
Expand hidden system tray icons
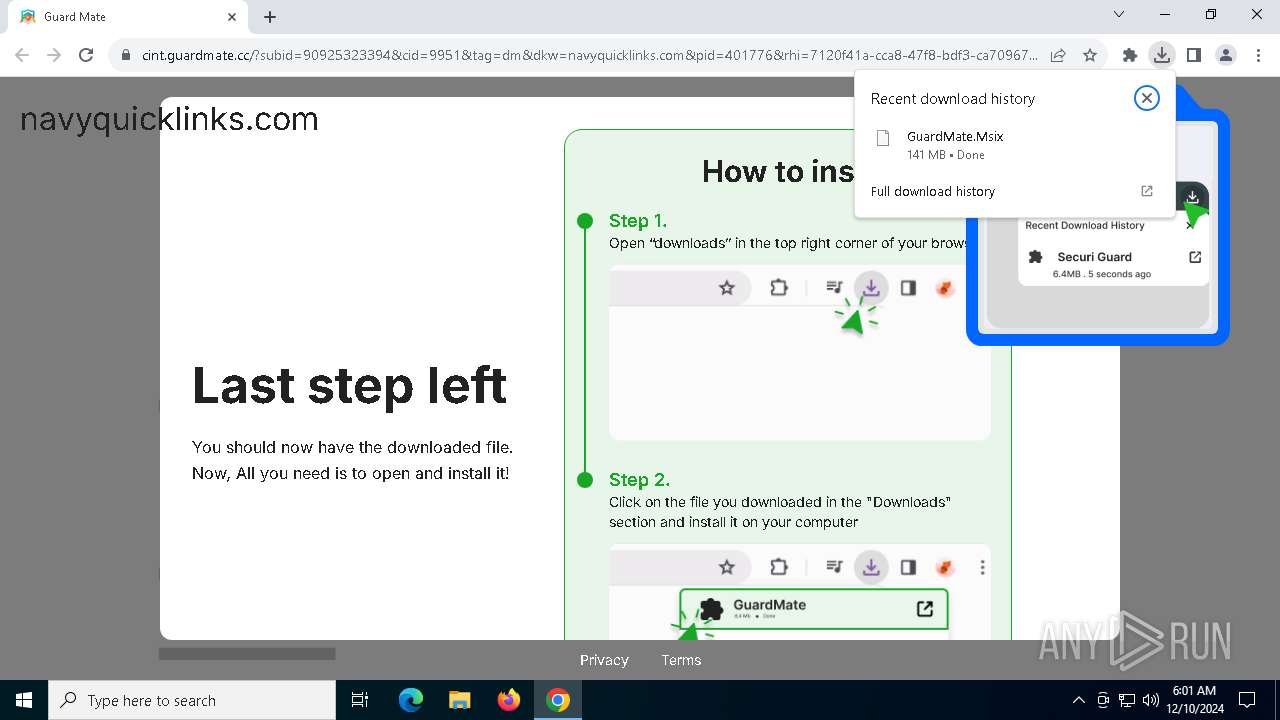pos(1078,700)
